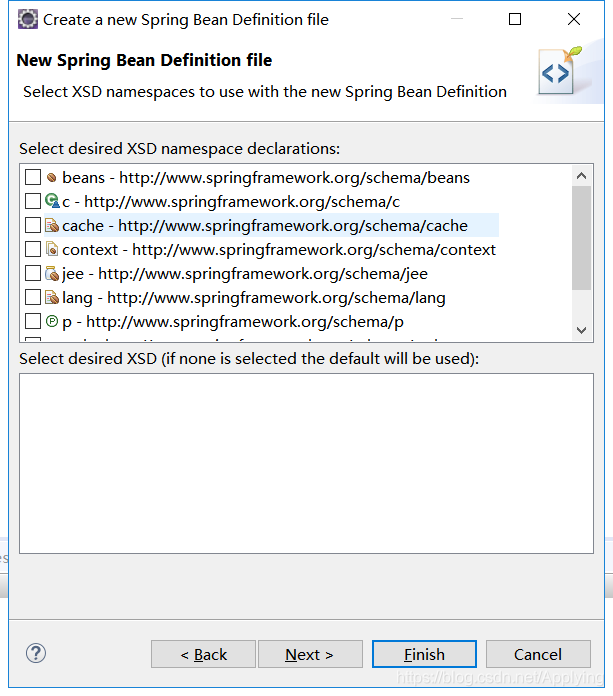The image size is (613, 696).
Task: Click the lang namespace icon
Action: (52, 297)
